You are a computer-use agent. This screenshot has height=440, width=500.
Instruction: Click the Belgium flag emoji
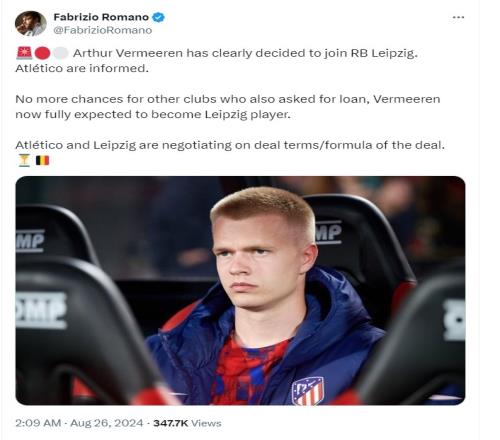pos(42,161)
